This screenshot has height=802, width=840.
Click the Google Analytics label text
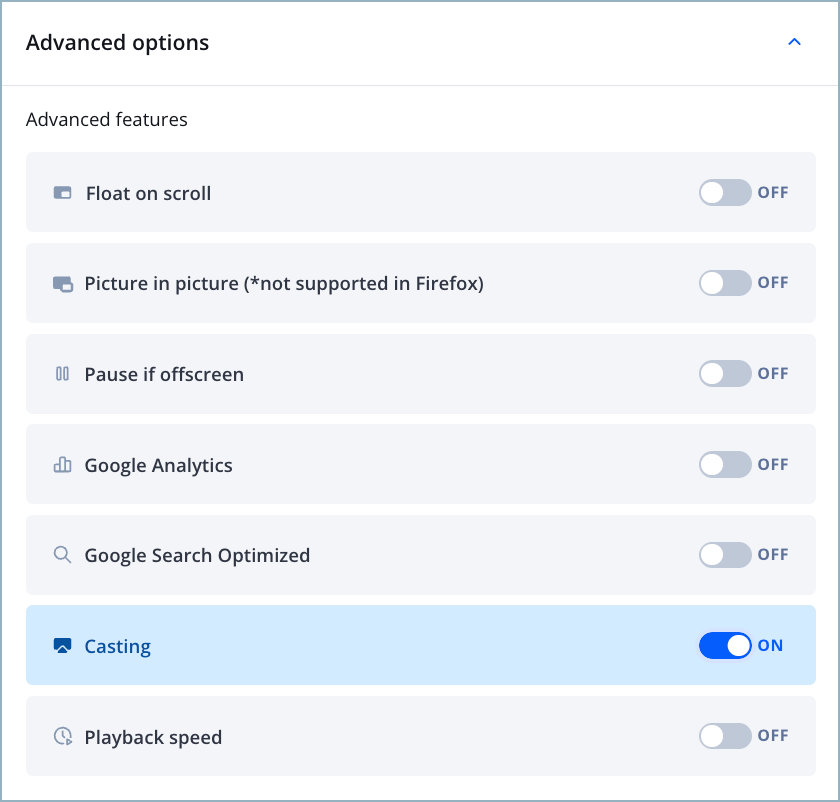pos(158,465)
